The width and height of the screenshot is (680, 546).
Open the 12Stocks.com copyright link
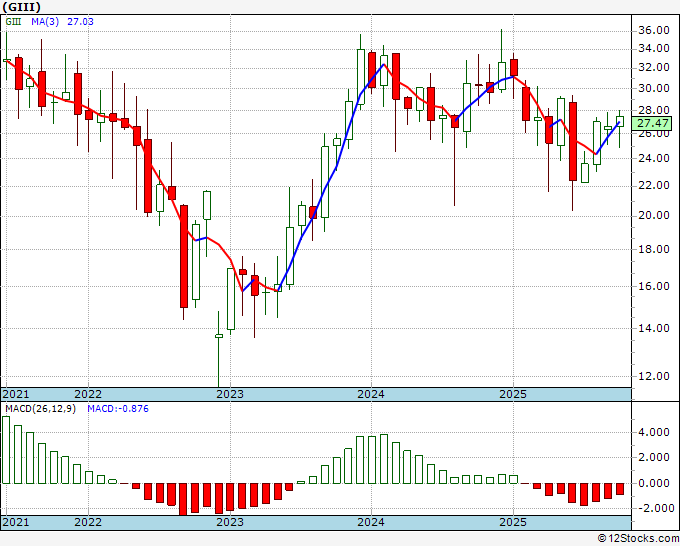click(x=638, y=538)
